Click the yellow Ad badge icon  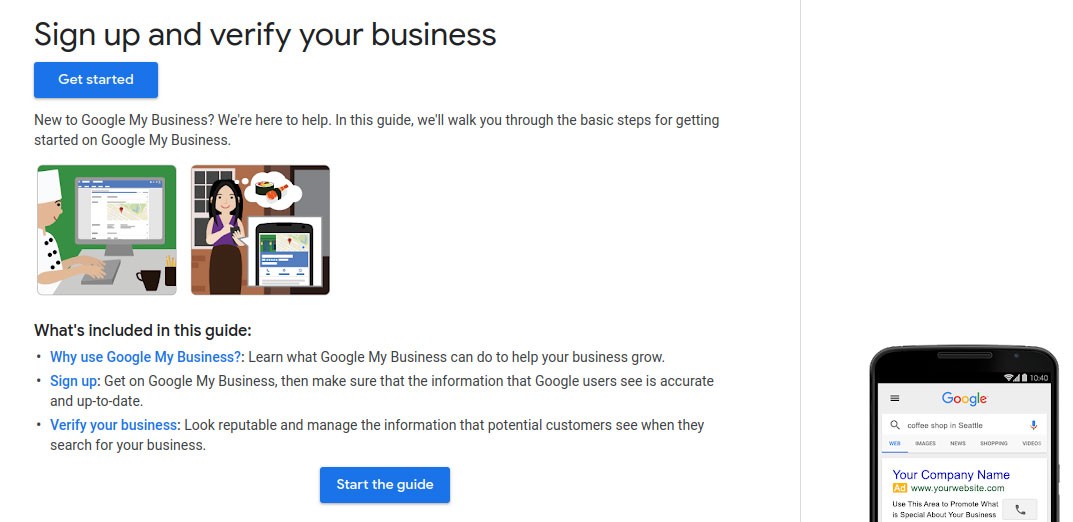(x=900, y=488)
